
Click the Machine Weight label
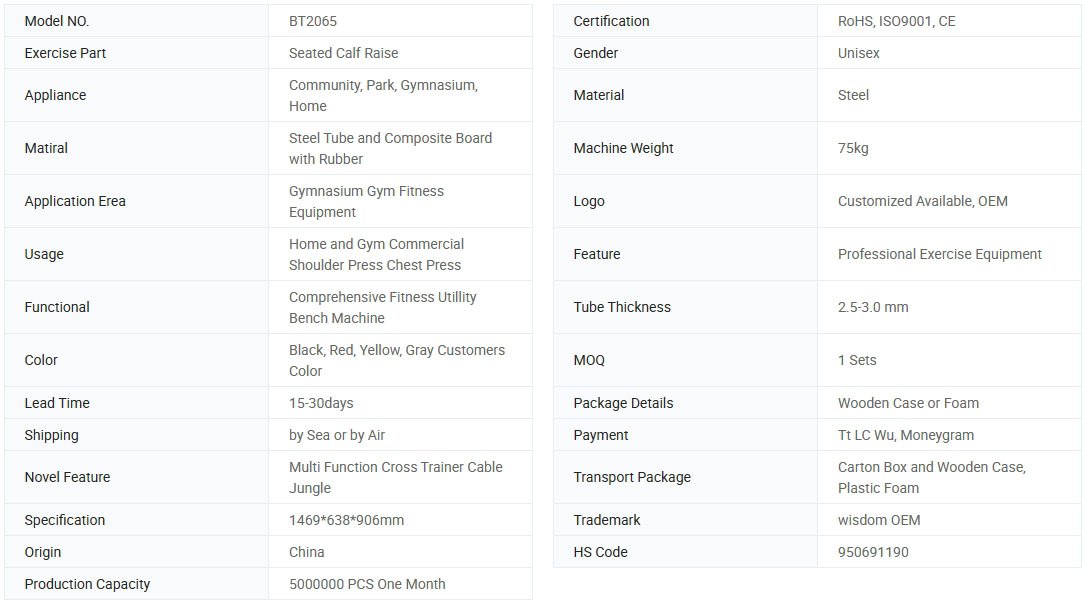[x=623, y=148]
